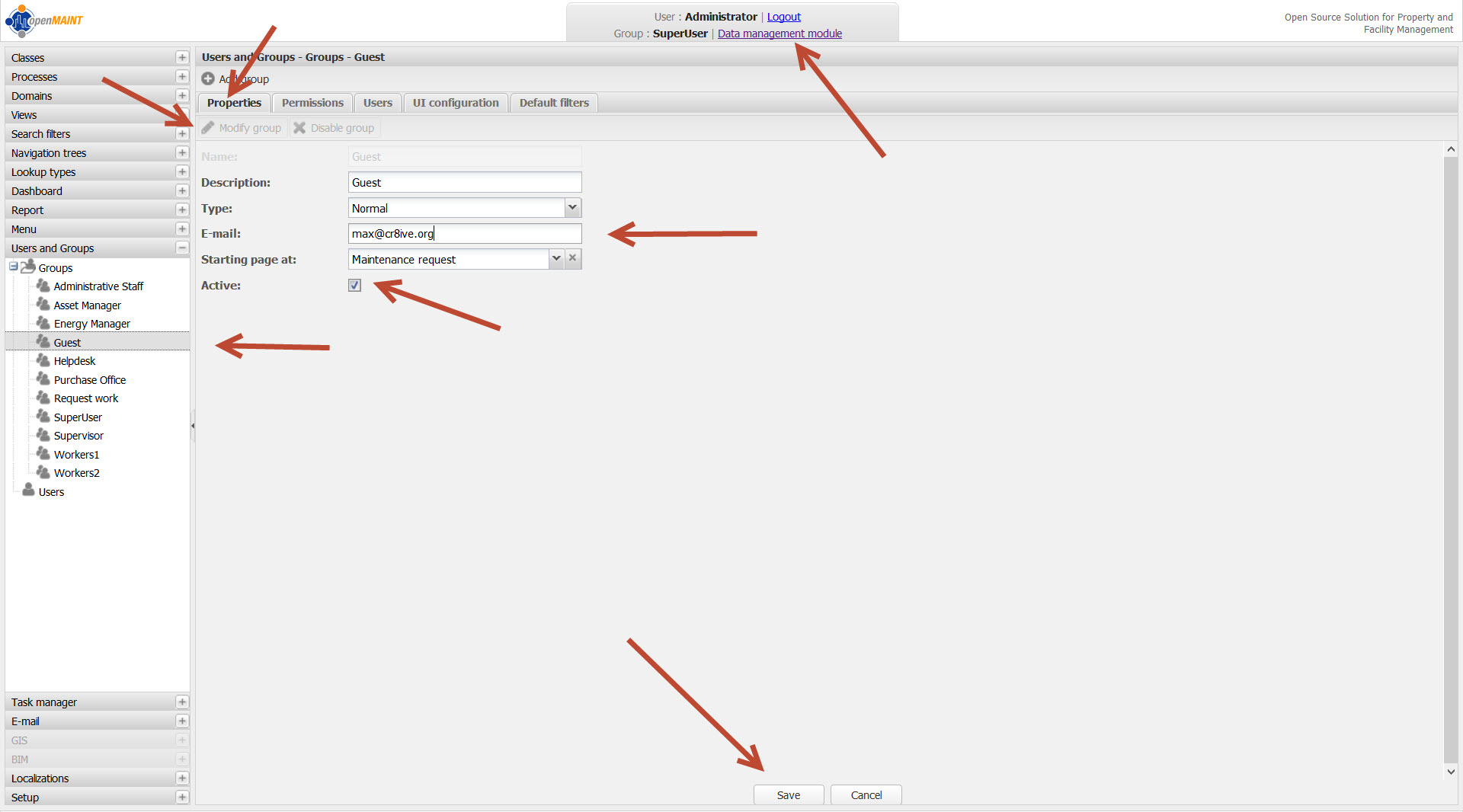This screenshot has width=1463, height=812.
Task: Open the Data management module link
Action: 779,34
